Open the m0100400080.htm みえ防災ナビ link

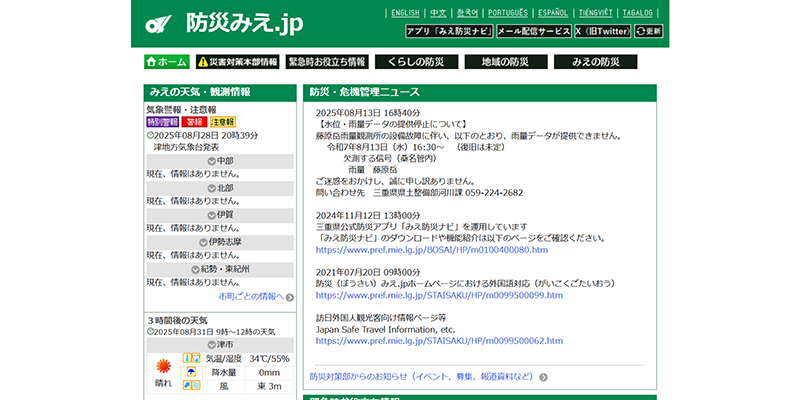coord(432,250)
